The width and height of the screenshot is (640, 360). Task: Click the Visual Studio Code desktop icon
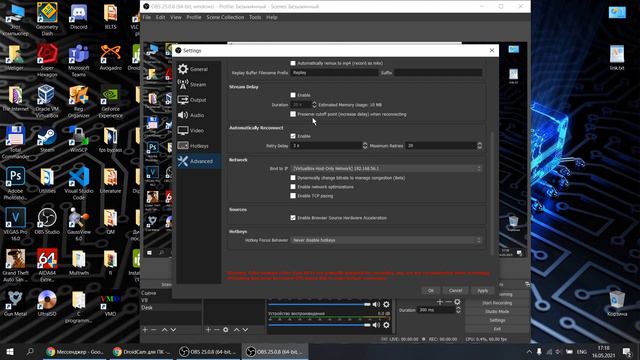[78, 182]
